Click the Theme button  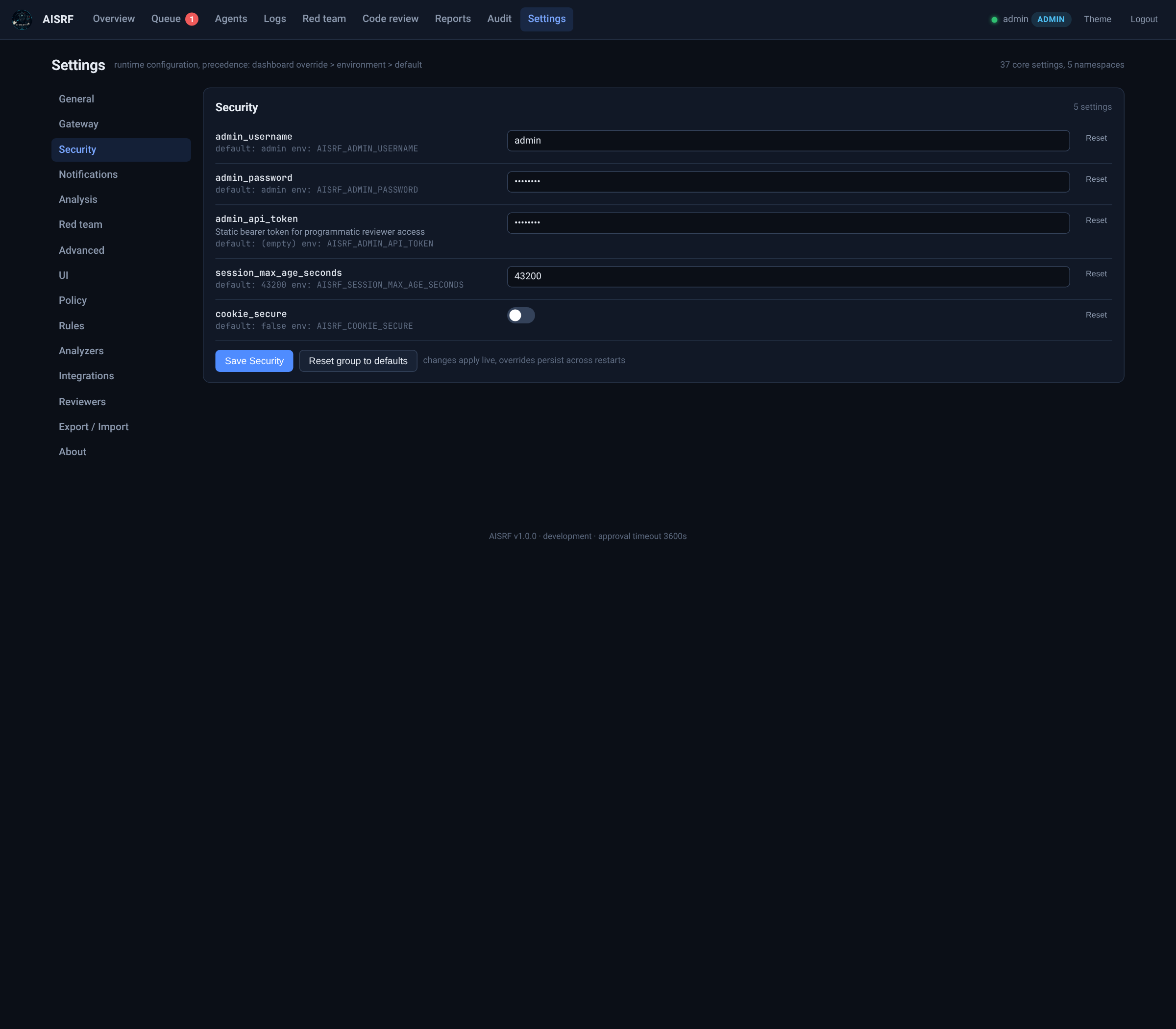tap(1097, 20)
